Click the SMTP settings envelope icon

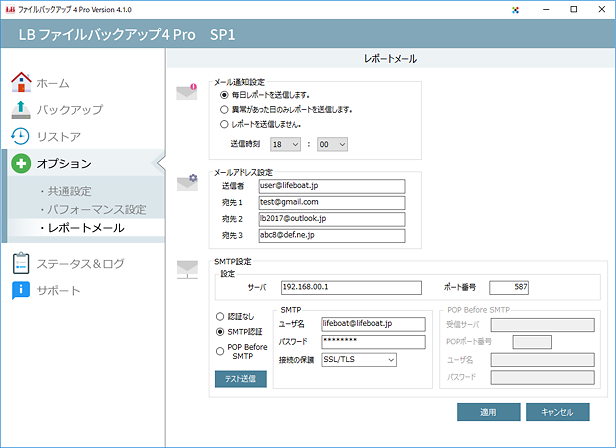click(x=187, y=270)
